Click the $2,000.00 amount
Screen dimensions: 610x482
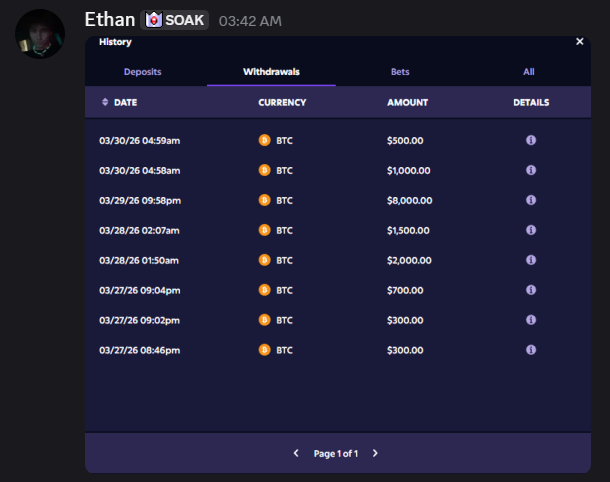(409, 260)
